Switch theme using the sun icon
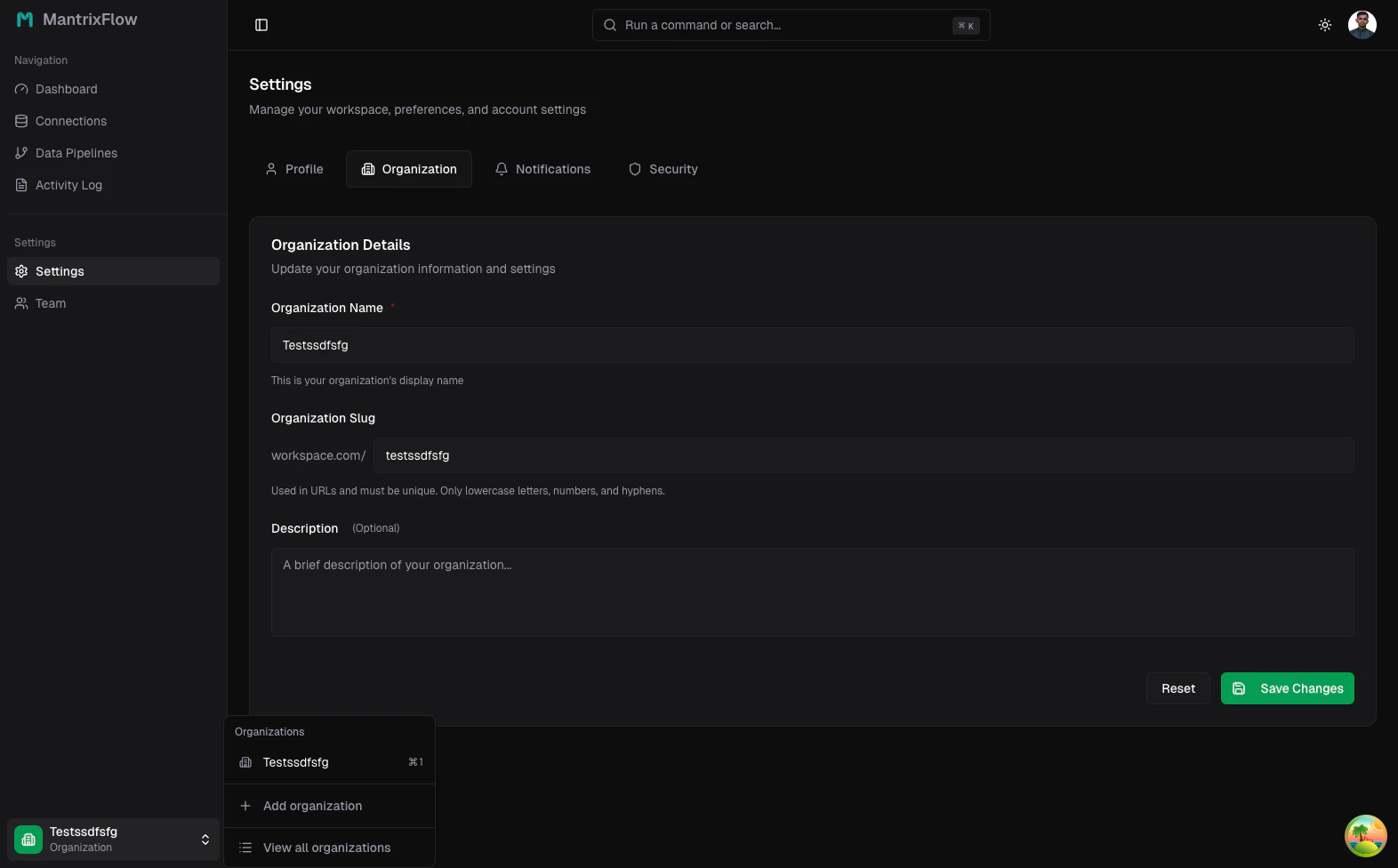This screenshot has height=868, width=1398. 1325,25
